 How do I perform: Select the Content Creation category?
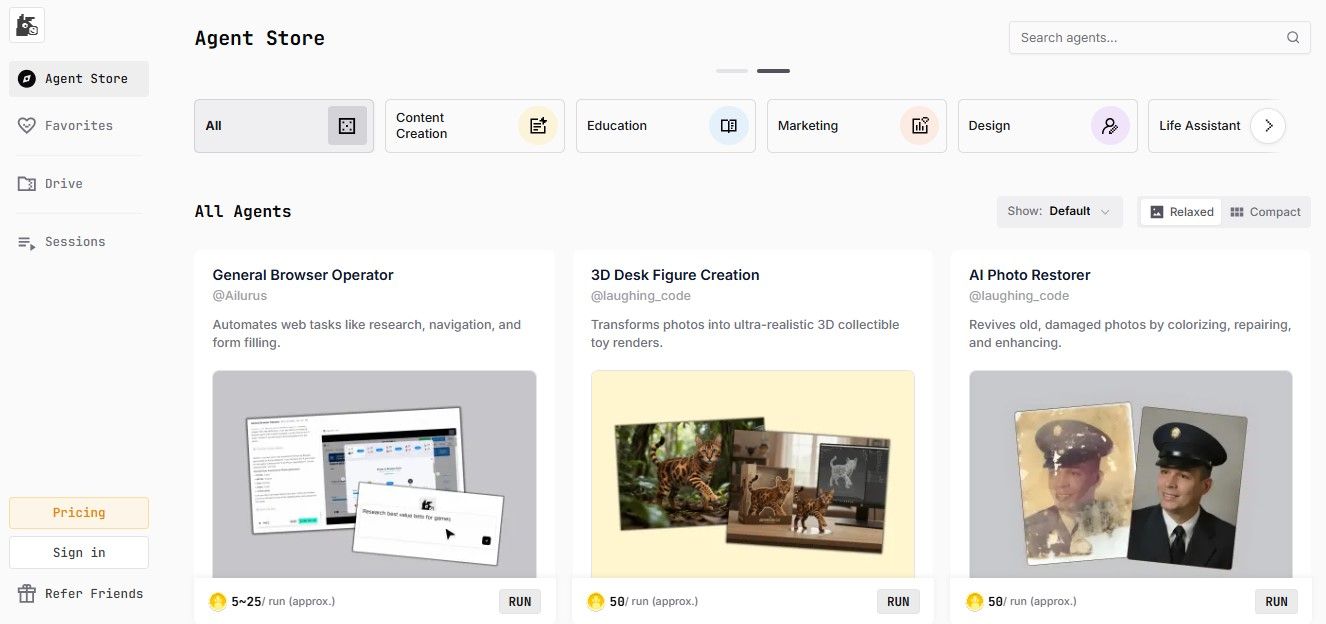(x=475, y=126)
